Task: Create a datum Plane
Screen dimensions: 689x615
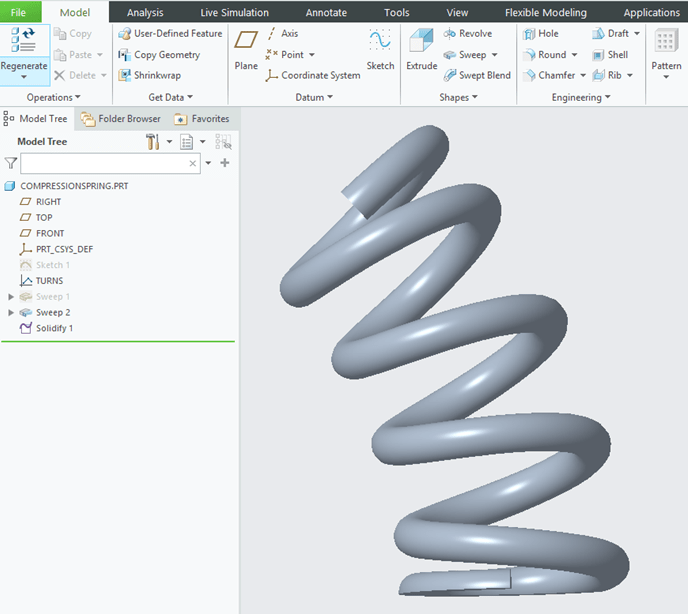Action: pyautogui.click(x=246, y=48)
